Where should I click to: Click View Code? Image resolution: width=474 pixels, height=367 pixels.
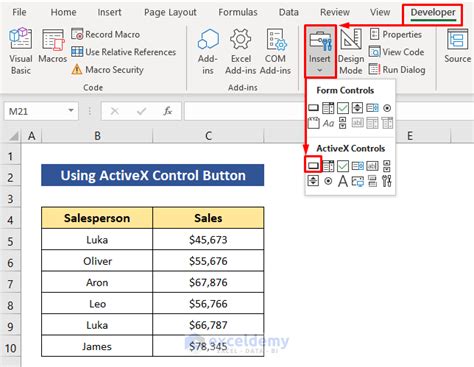397,52
